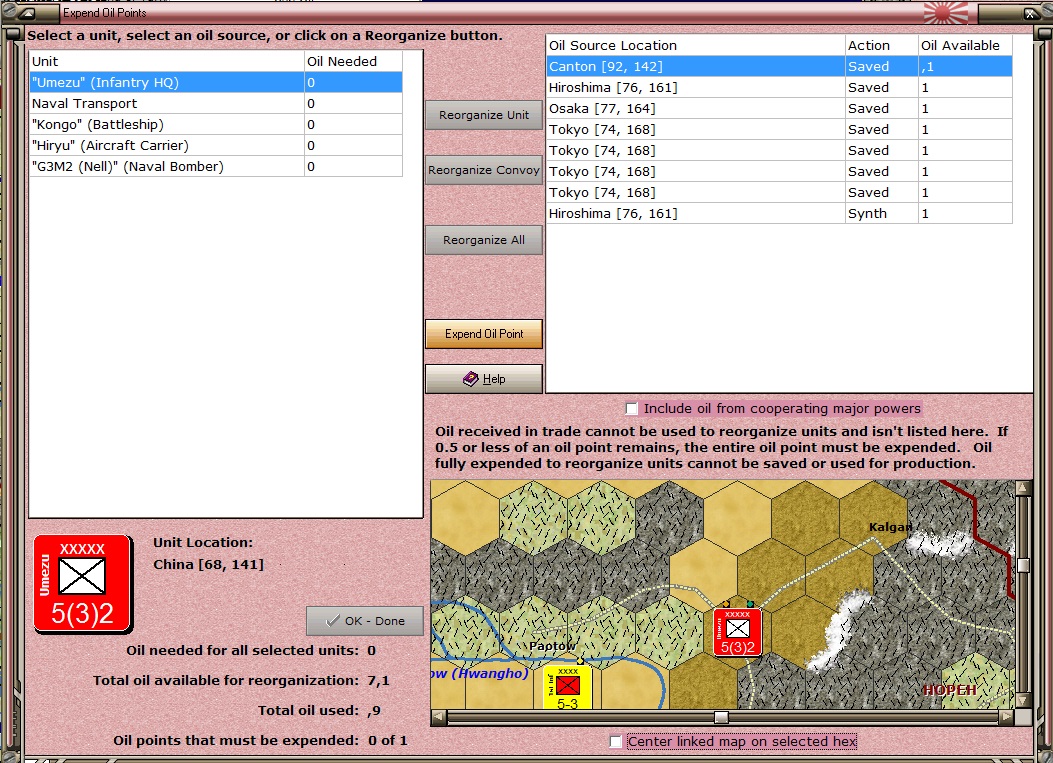Click the title bar icon next to Expend Oil Points
Viewport: 1053px width, 763px height.
(28, 13)
